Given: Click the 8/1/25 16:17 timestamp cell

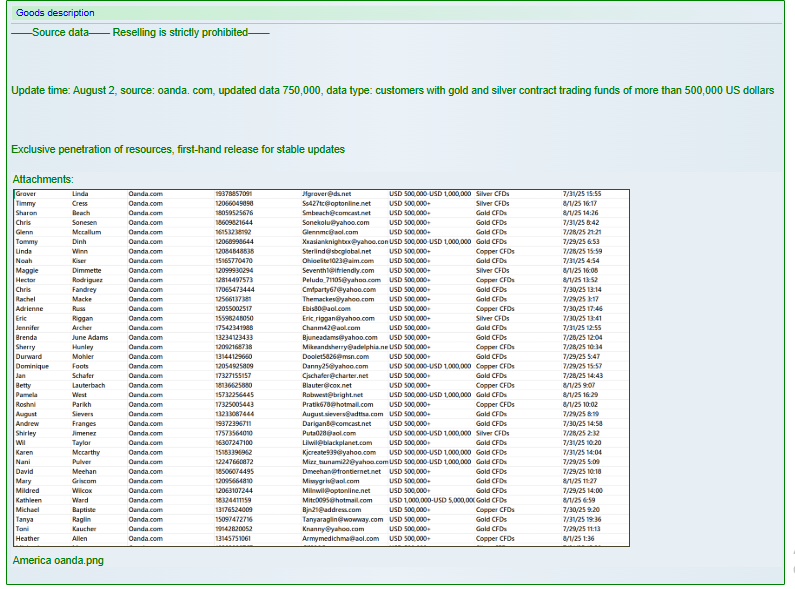Looking at the screenshot, I should tap(580, 203).
